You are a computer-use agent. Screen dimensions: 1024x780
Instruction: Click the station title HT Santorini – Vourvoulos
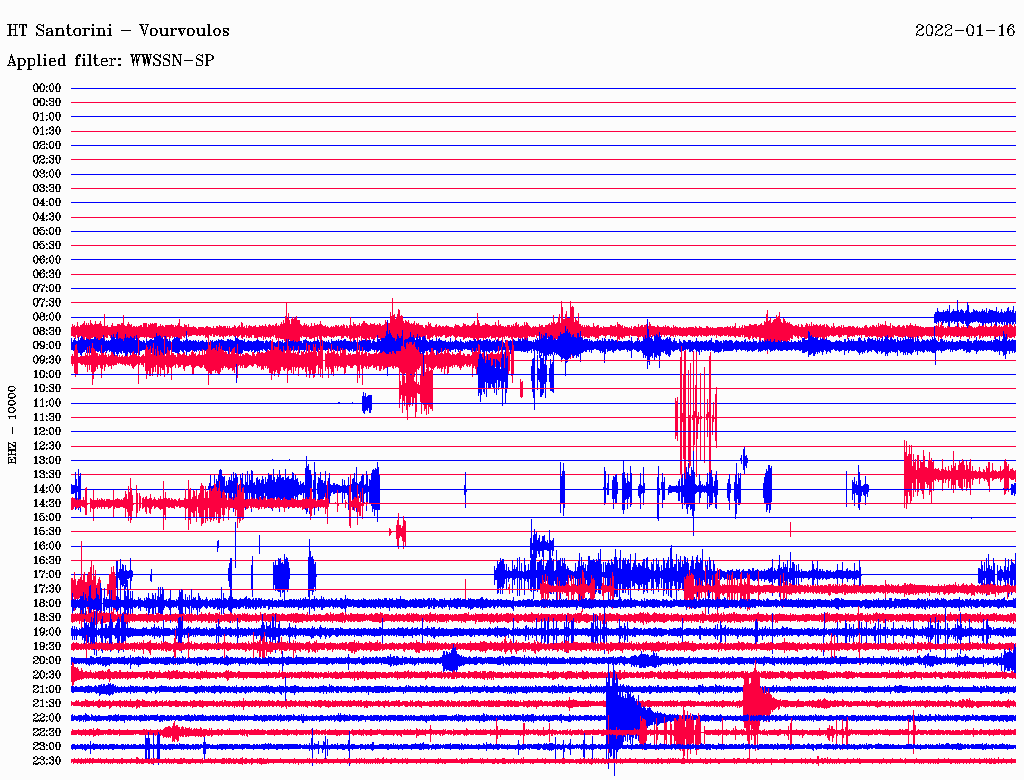118,31
